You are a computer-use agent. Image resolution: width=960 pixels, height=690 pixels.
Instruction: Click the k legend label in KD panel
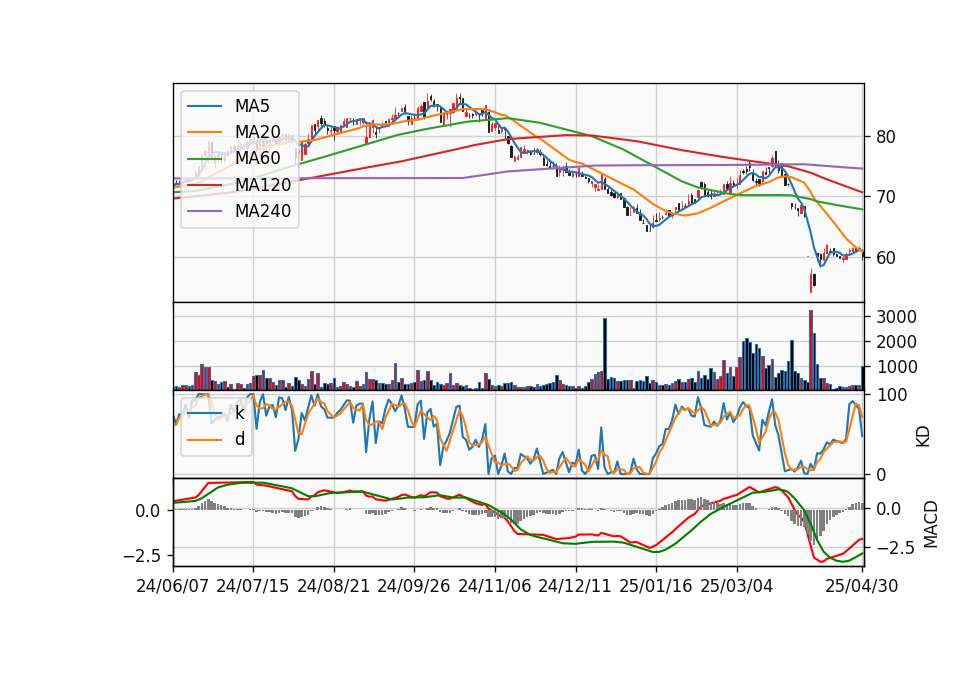coord(239,413)
